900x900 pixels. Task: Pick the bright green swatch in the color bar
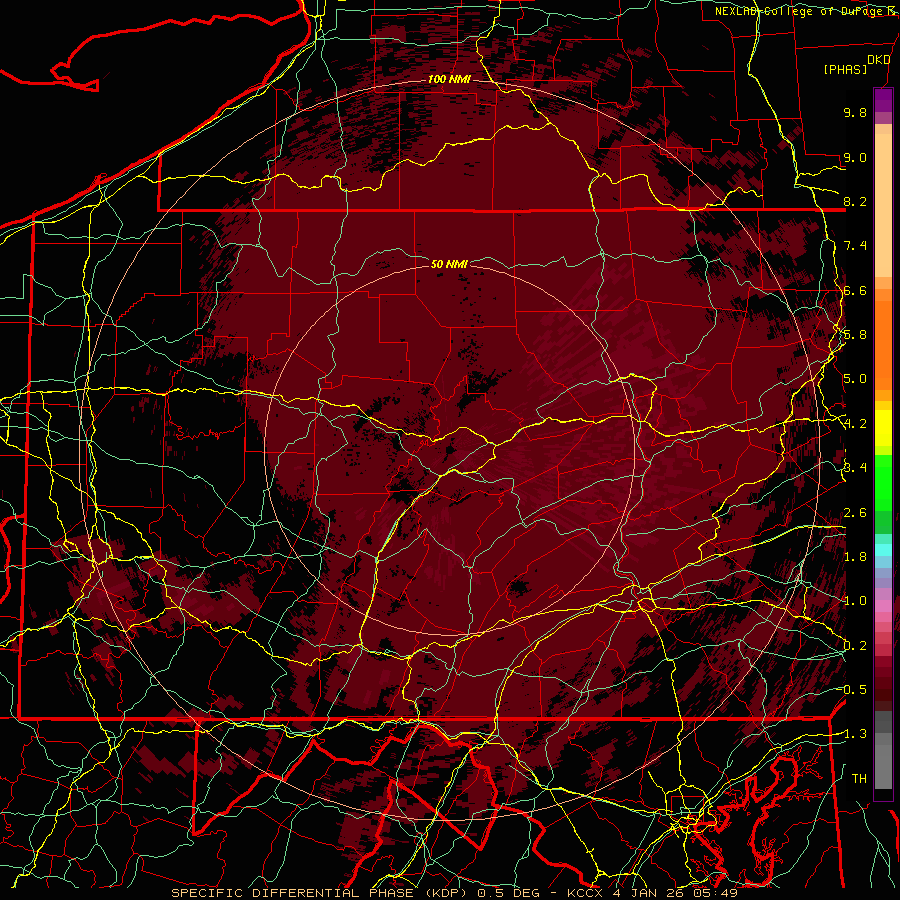(883, 482)
